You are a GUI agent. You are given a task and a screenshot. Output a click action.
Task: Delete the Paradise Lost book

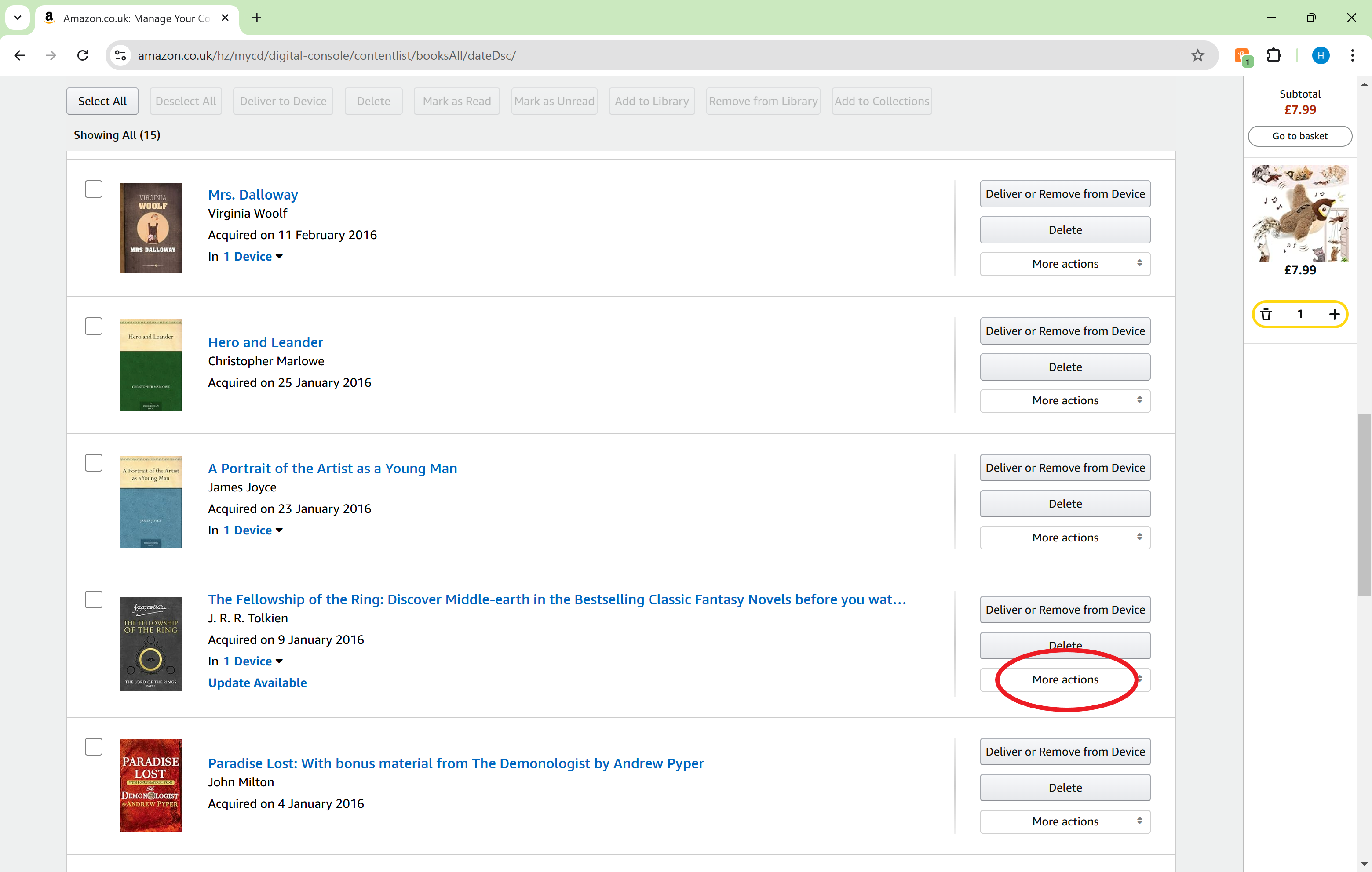[x=1065, y=788]
